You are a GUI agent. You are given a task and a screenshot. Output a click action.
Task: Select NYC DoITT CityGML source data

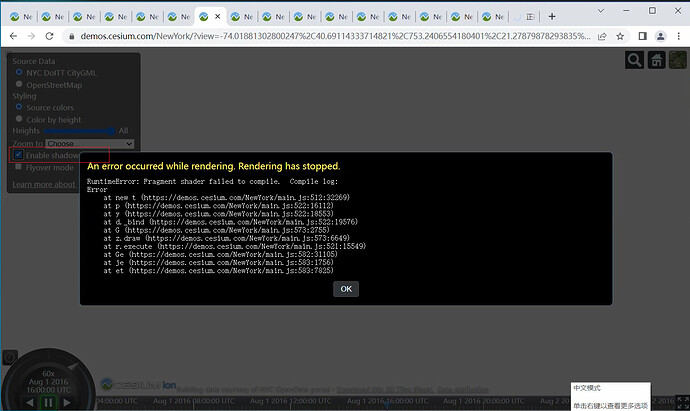(x=19, y=72)
